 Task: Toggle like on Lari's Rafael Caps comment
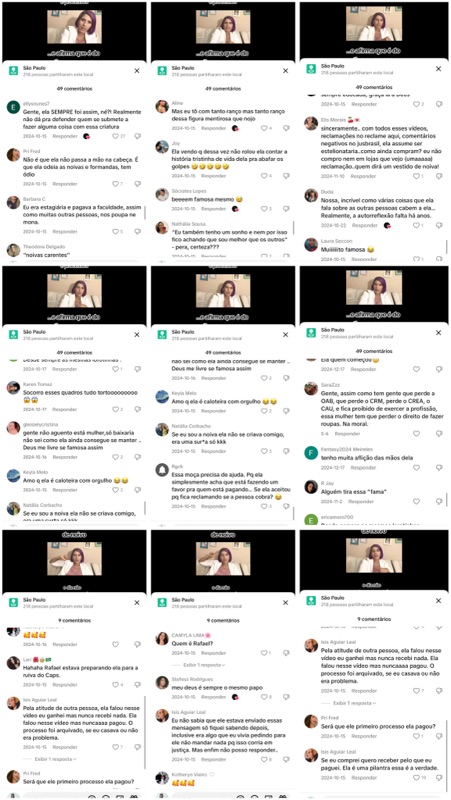pos(115,685)
